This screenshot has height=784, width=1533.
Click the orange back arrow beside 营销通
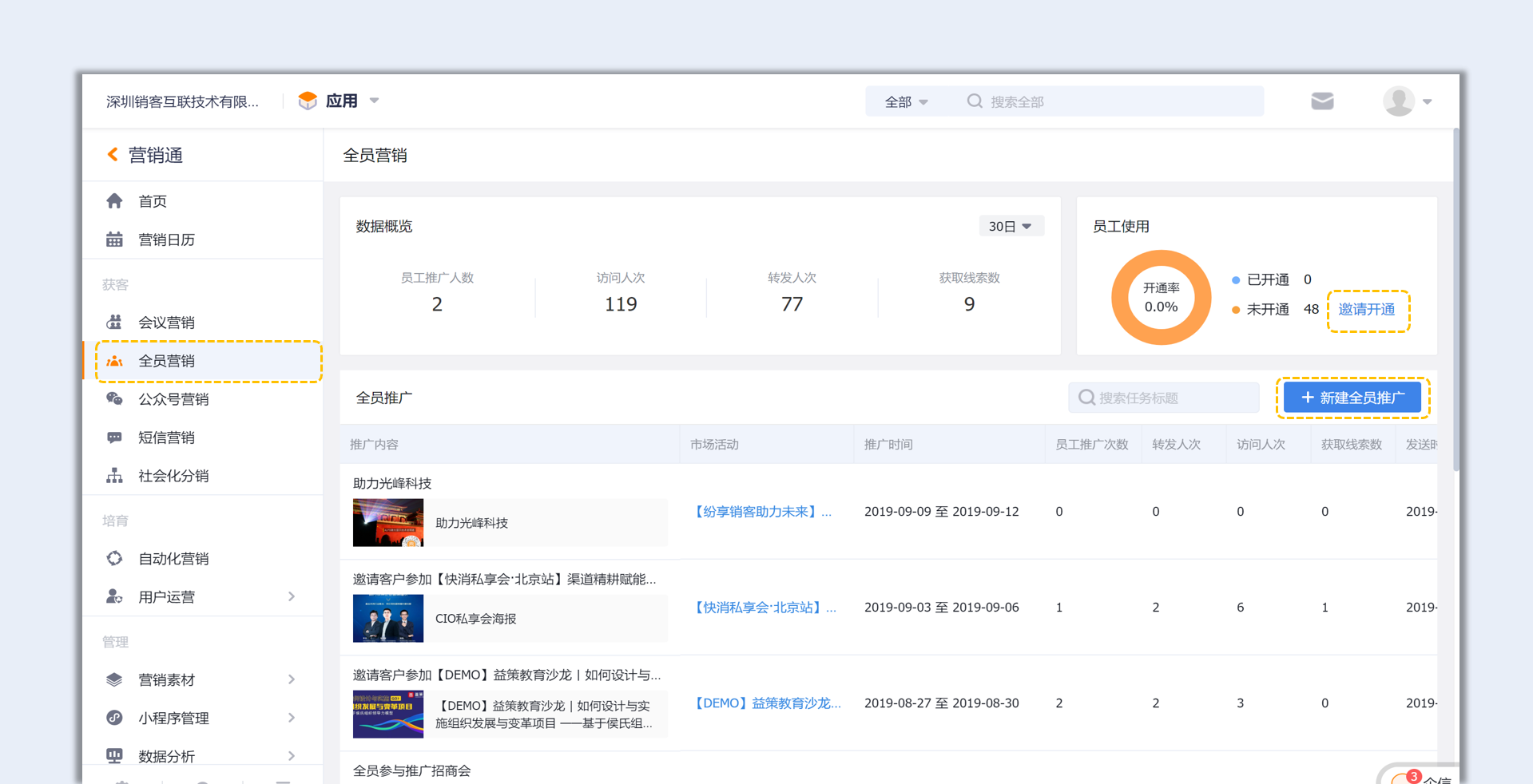pos(113,154)
